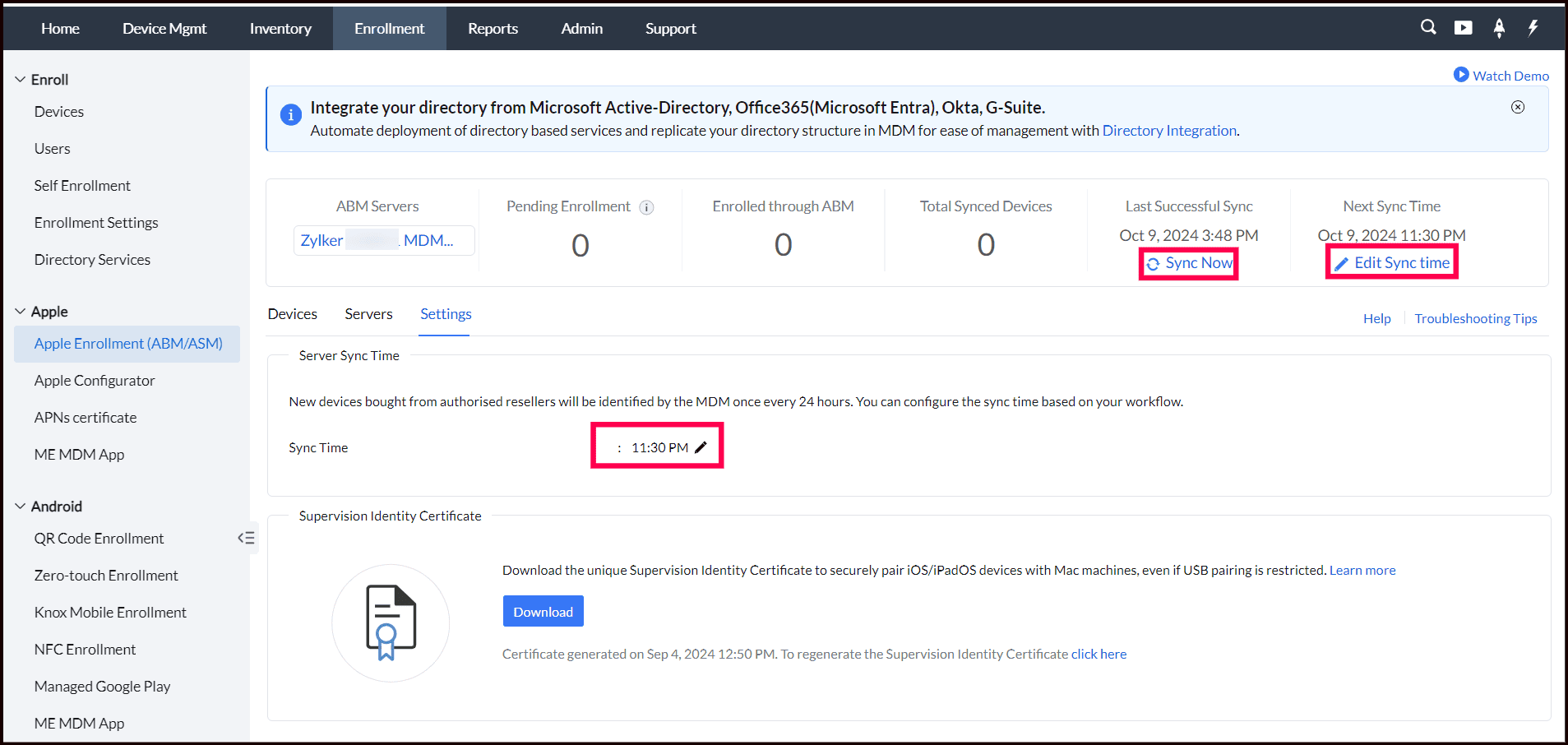Viewport: 1568px width, 745px height.
Task: Click Edit Sync time
Action: click(1392, 263)
